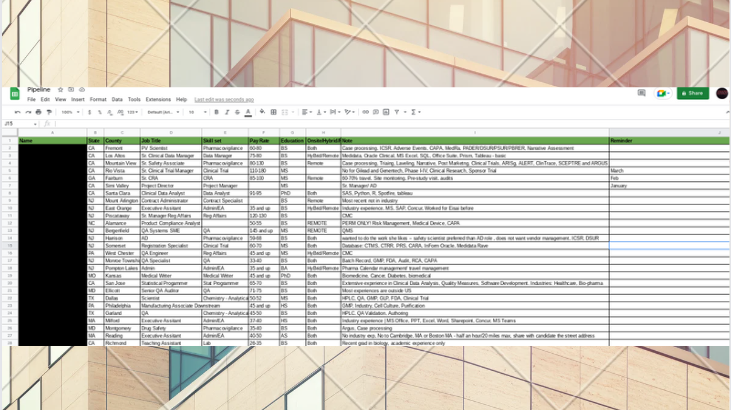Click the move to folder icon
This screenshot has height=410, width=731.
(x=71, y=90)
